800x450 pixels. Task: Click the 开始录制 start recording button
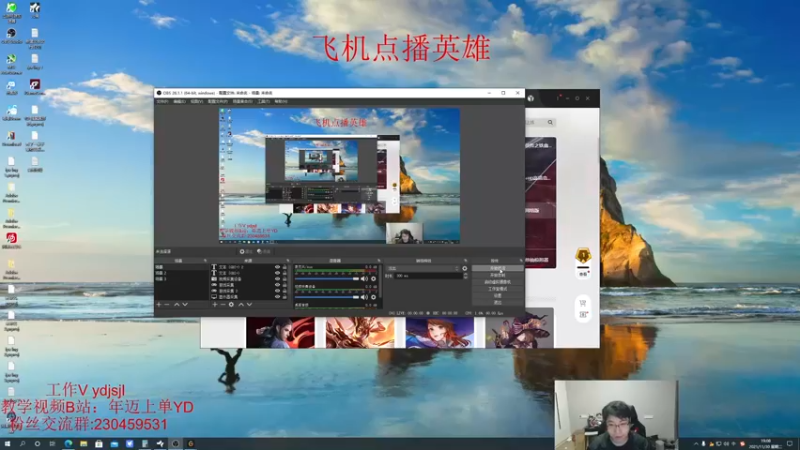(497, 275)
